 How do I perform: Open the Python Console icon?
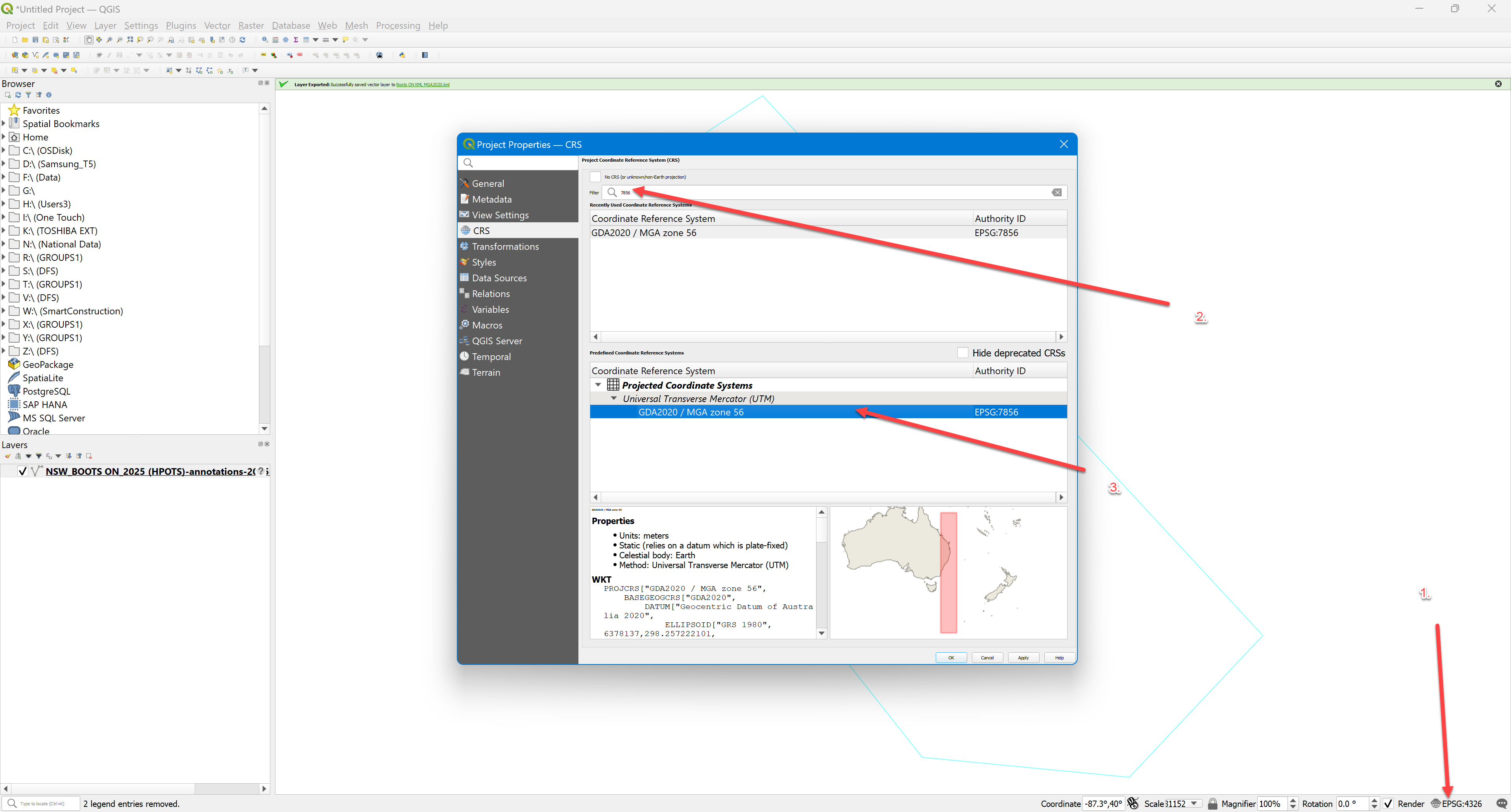pyautogui.click(x=403, y=55)
